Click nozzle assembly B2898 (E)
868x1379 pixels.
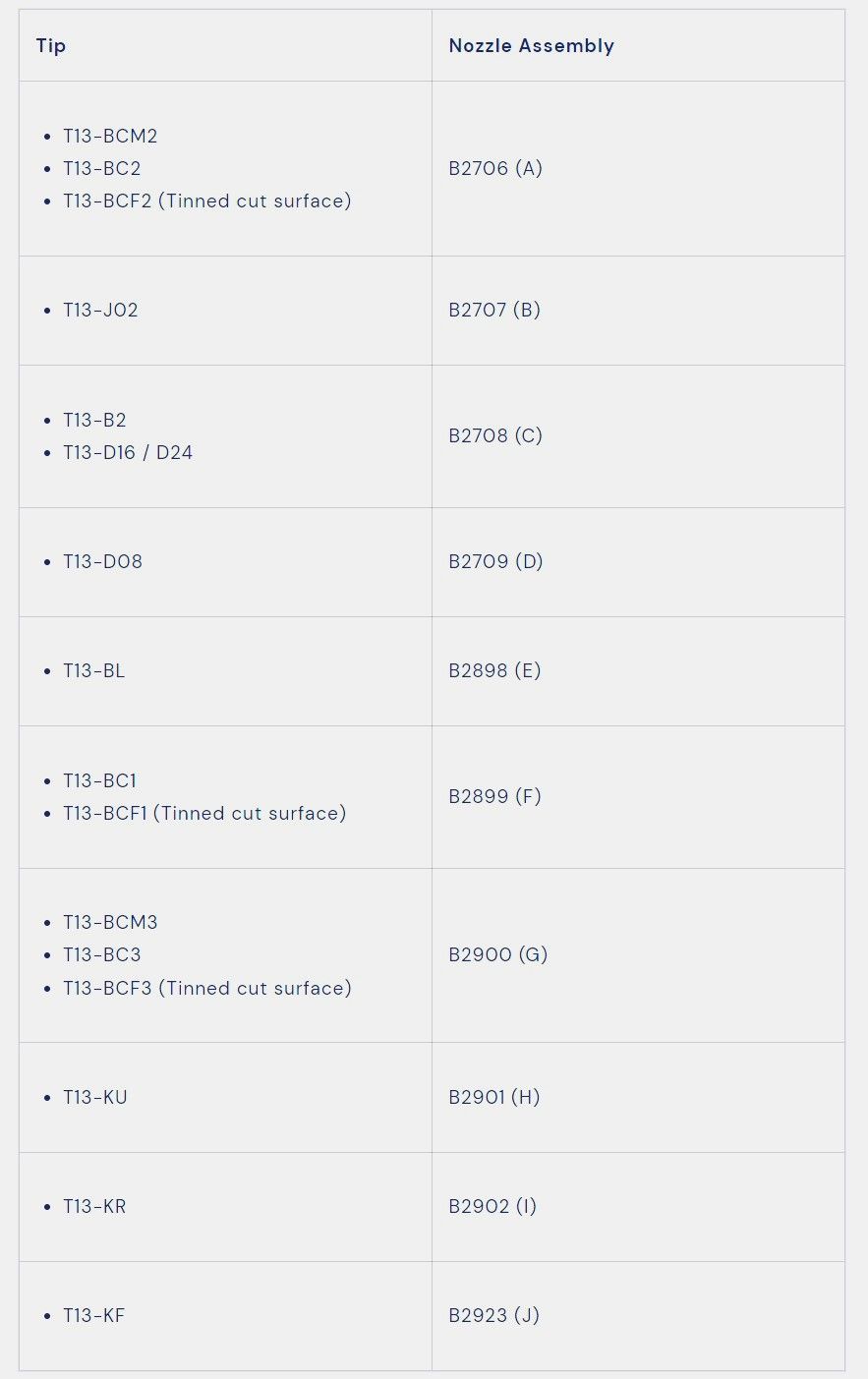tap(494, 670)
